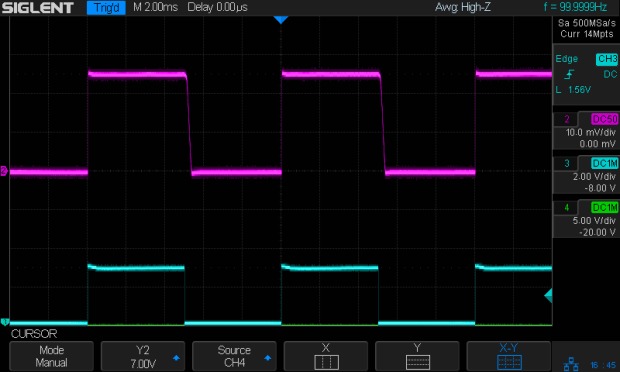Click channel 2 10.0 mV/div scale
Screen dimensions: 620x372
[590, 132]
